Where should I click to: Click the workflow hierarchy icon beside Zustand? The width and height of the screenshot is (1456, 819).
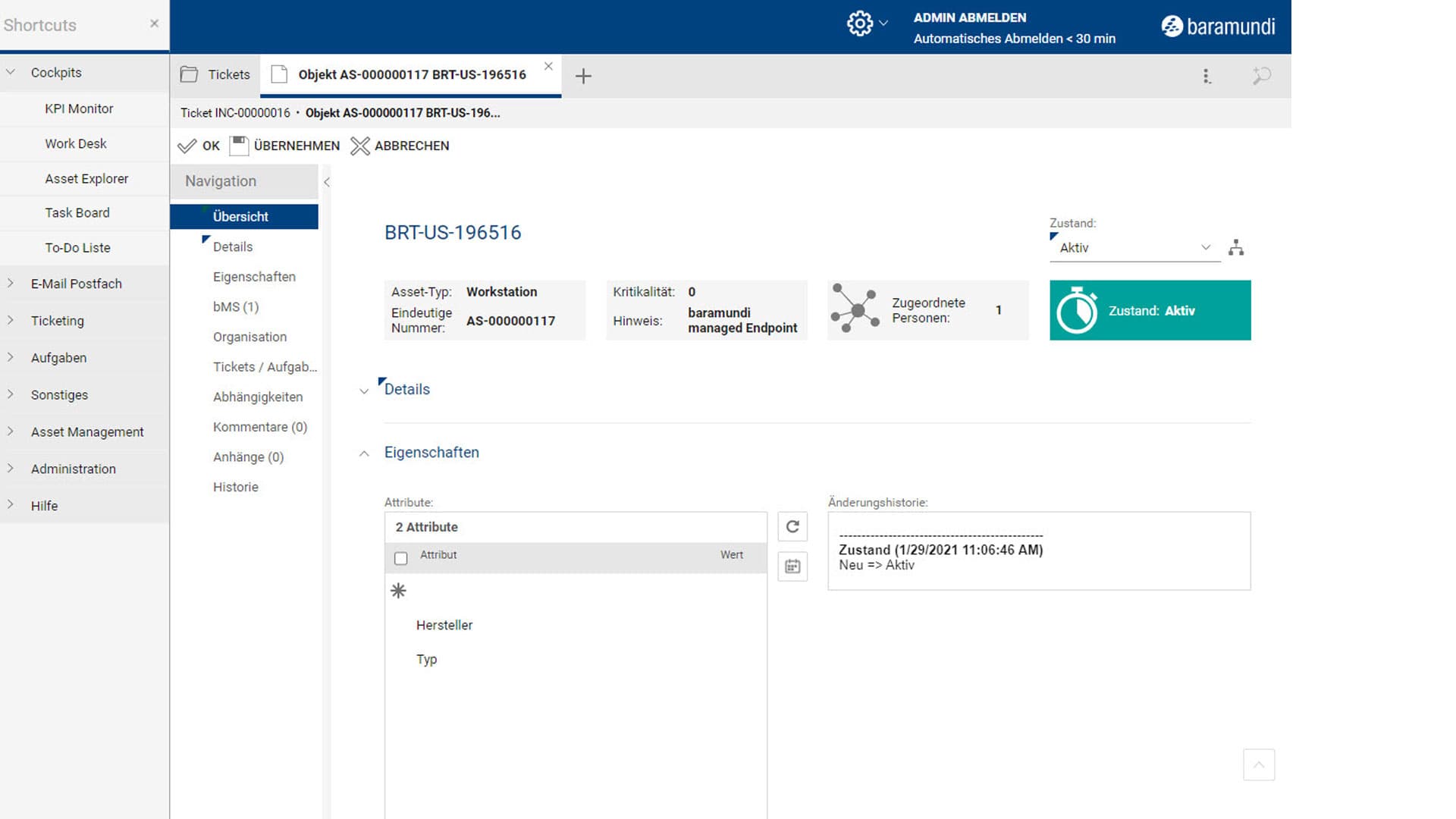[x=1236, y=247]
